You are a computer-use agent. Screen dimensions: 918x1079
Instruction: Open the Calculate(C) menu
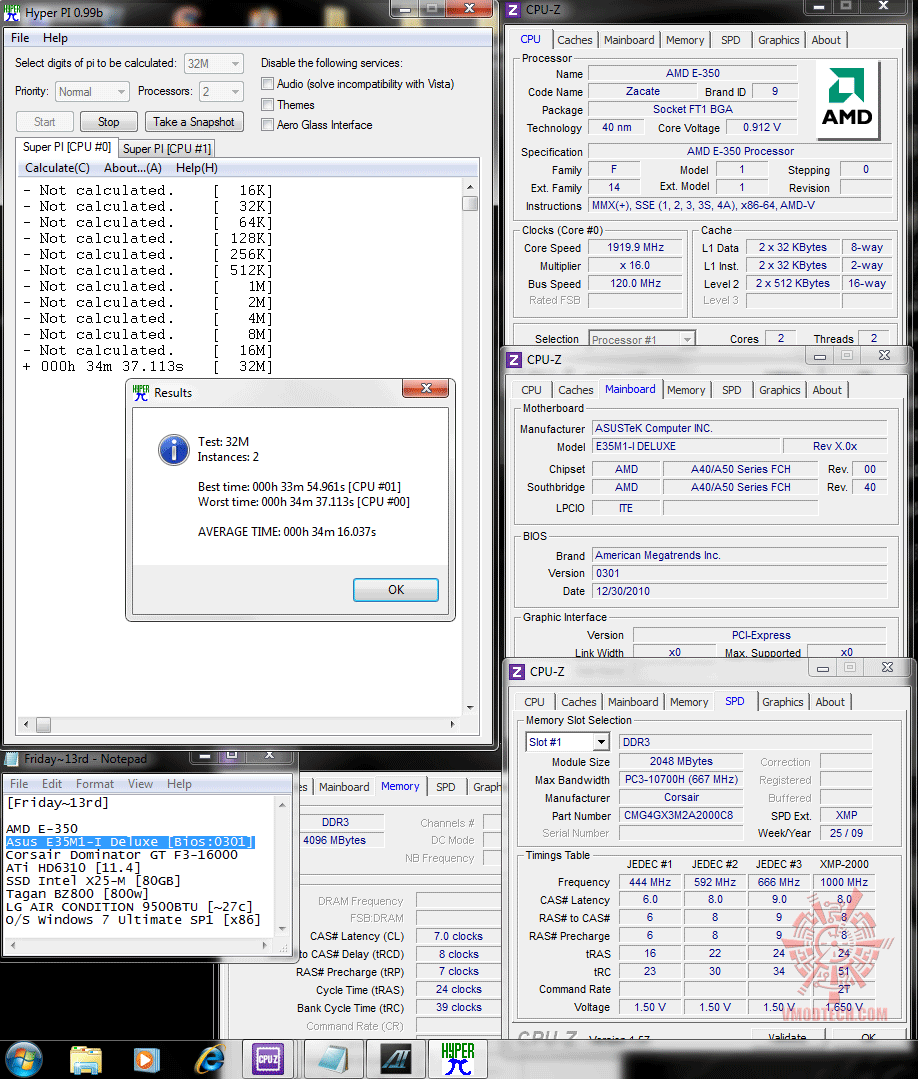click(x=57, y=168)
